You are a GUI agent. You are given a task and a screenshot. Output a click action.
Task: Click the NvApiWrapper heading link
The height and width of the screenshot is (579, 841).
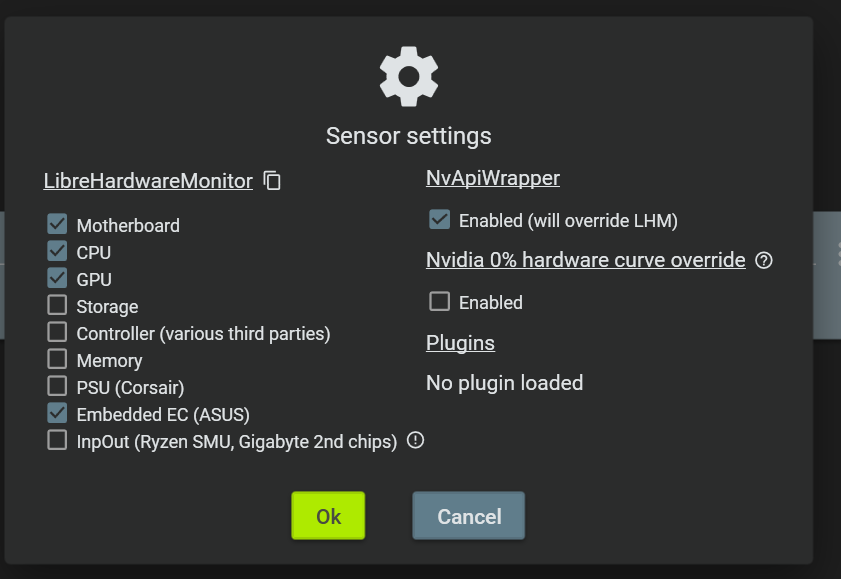click(x=492, y=178)
